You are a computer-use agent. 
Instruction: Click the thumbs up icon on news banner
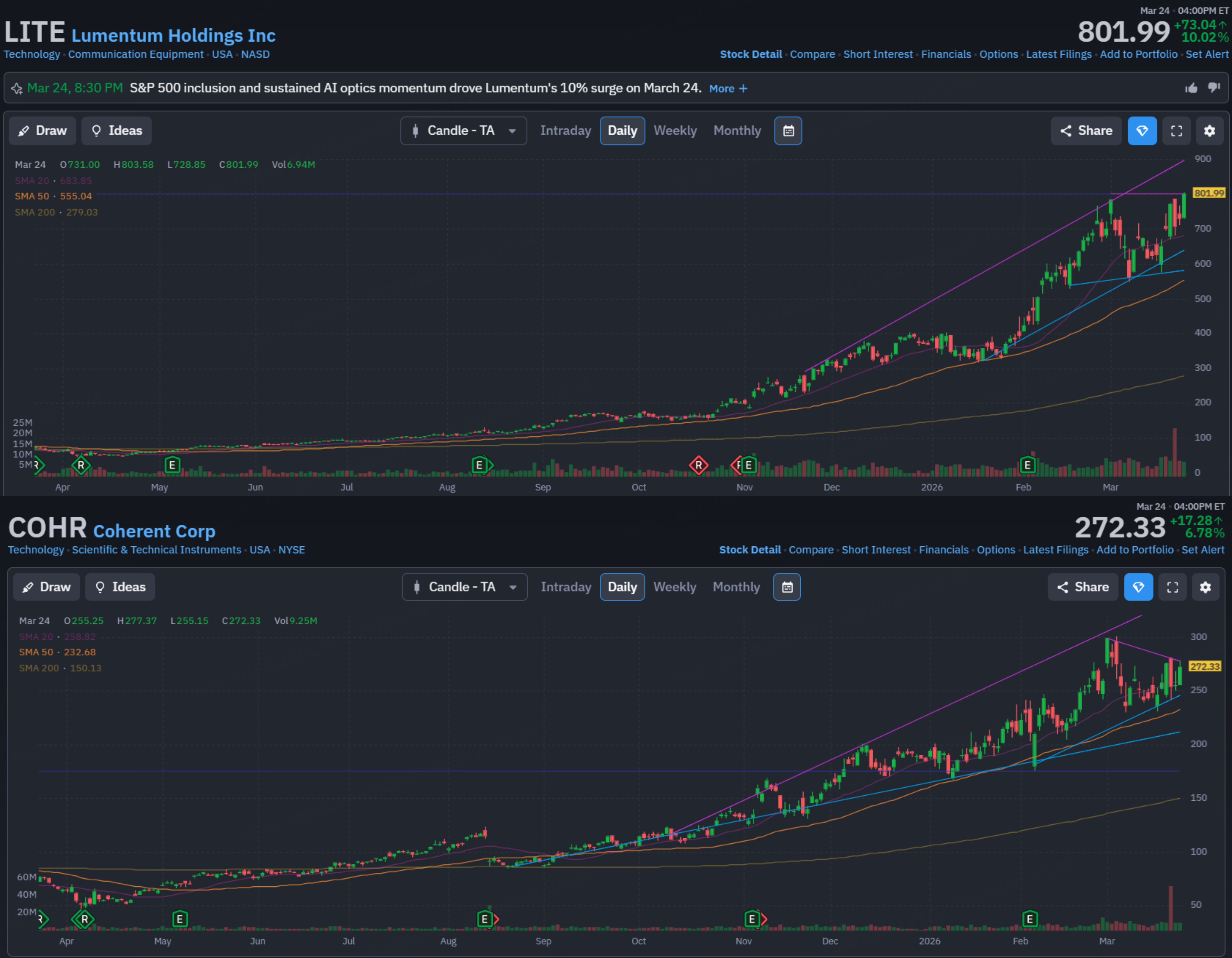[1191, 88]
